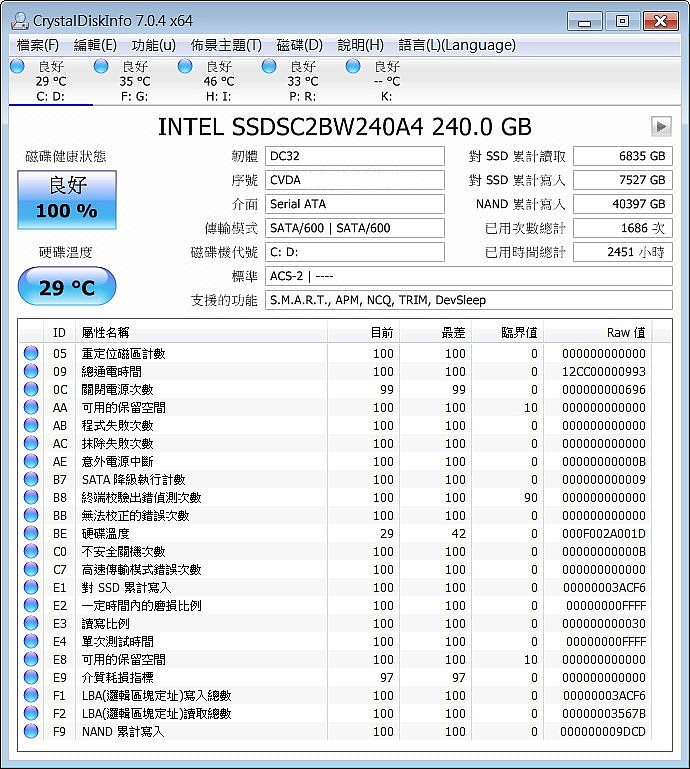690x769 pixels.
Task: Select the C: D: disk tab
Action: [x=51, y=81]
